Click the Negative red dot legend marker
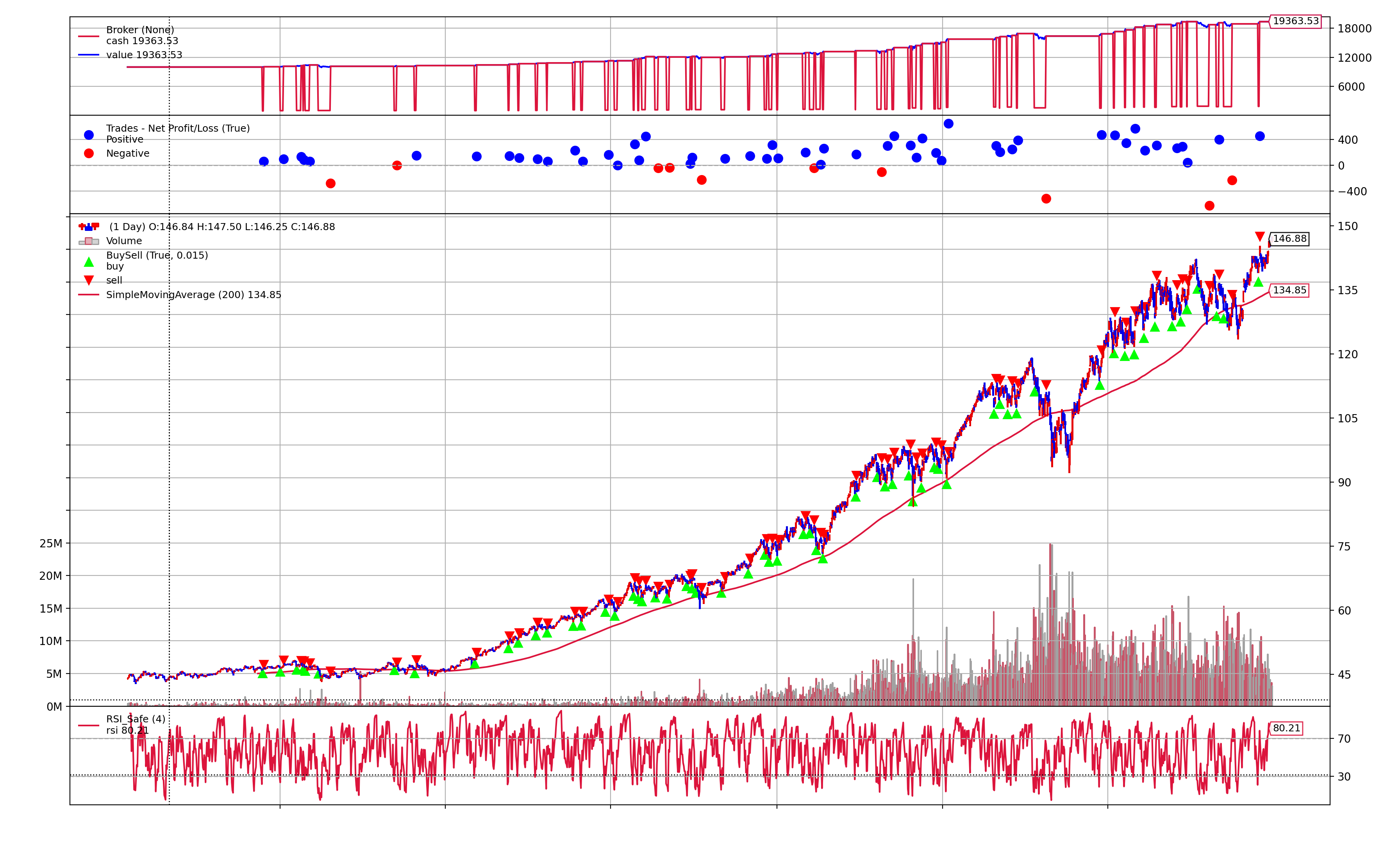This screenshot has height=847, width=1400. (89, 154)
